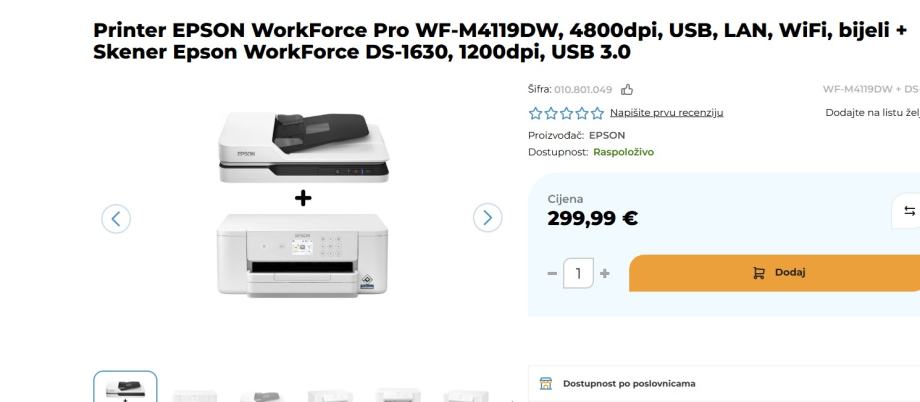Click the thumbs-up like icon
Screen dimensions: 920x402
[x=627, y=90]
